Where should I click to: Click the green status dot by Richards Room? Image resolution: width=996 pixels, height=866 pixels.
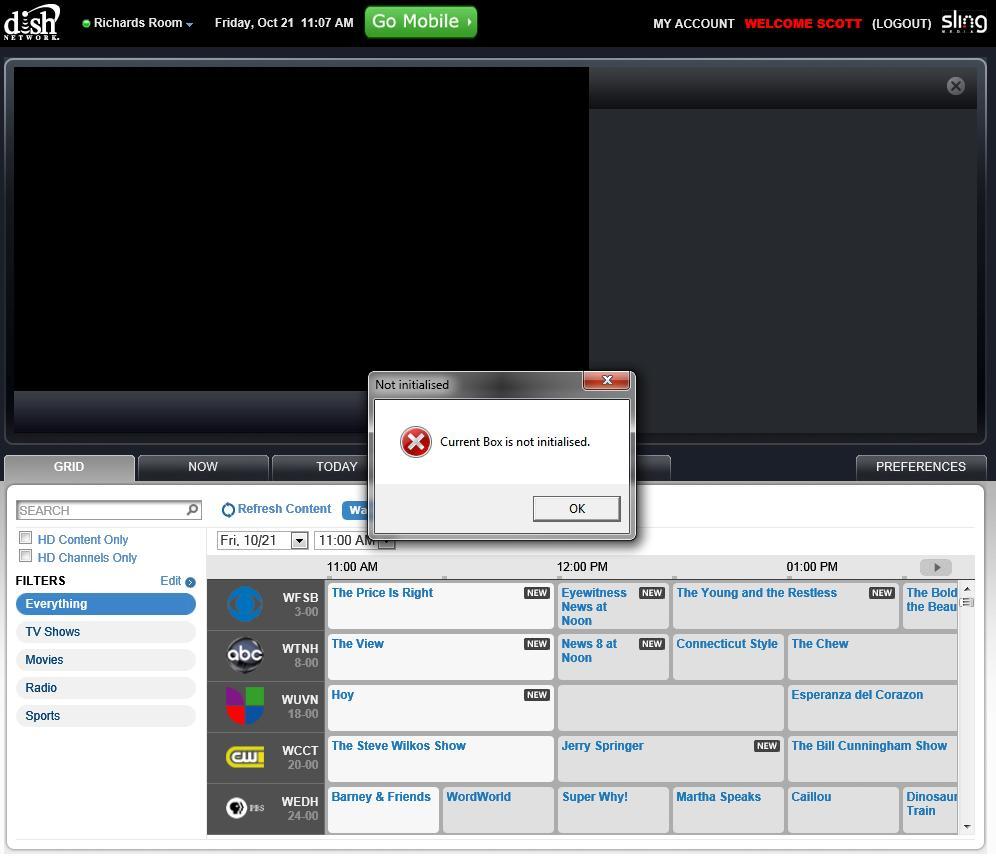[86, 24]
